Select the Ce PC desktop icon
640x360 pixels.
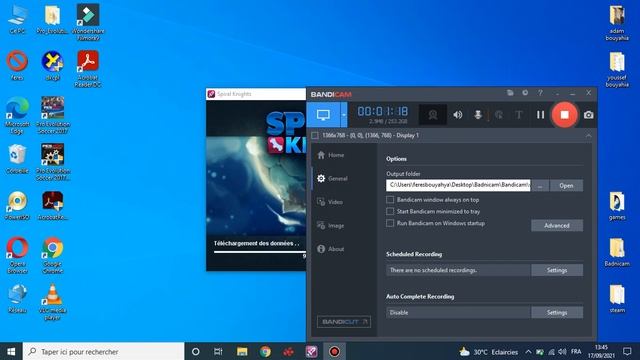click(17, 19)
